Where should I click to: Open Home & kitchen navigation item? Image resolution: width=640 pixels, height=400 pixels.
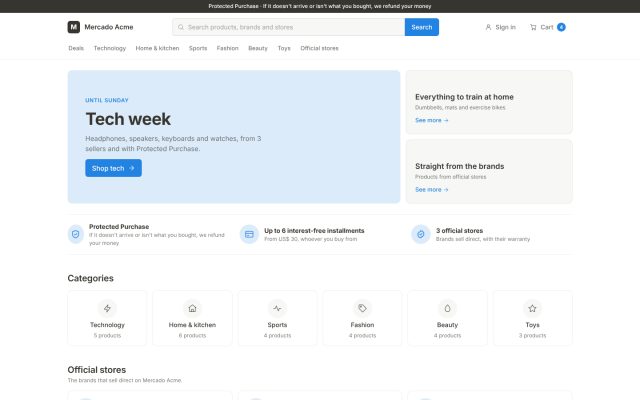tap(157, 48)
